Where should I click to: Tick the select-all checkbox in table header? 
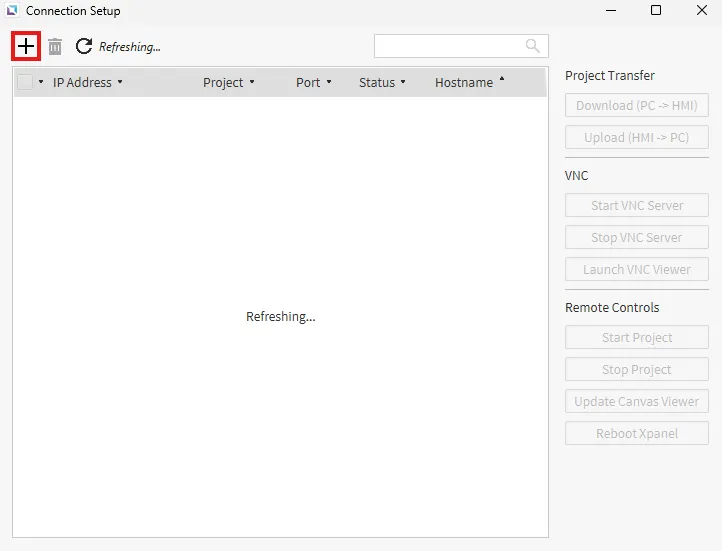point(25,82)
